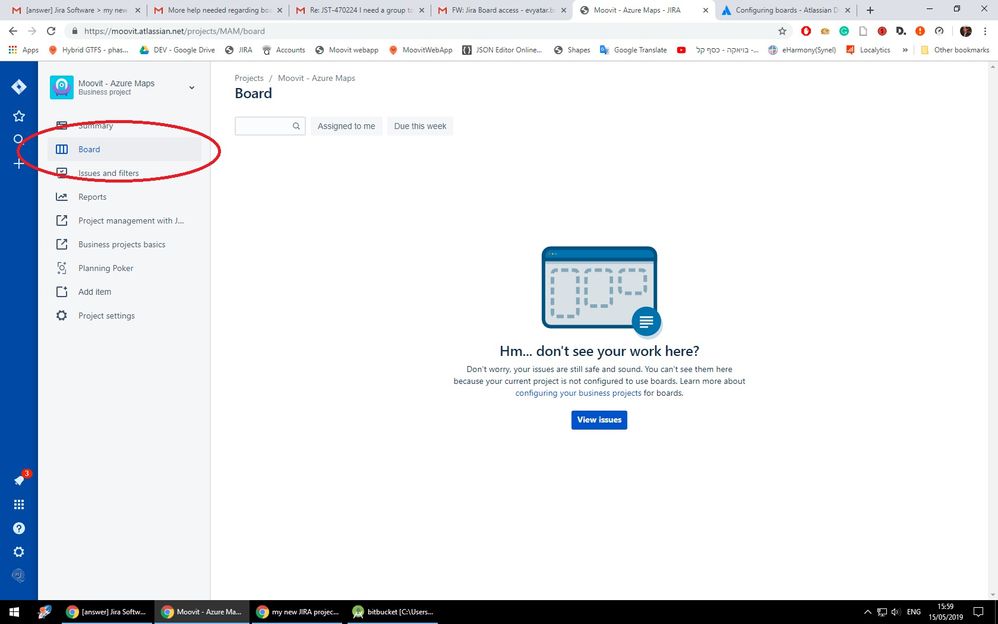Switch to the bitbucket Android Studio taskbar window
Viewport: 998px width, 624px height.
pyautogui.click(x=393, y=612)
